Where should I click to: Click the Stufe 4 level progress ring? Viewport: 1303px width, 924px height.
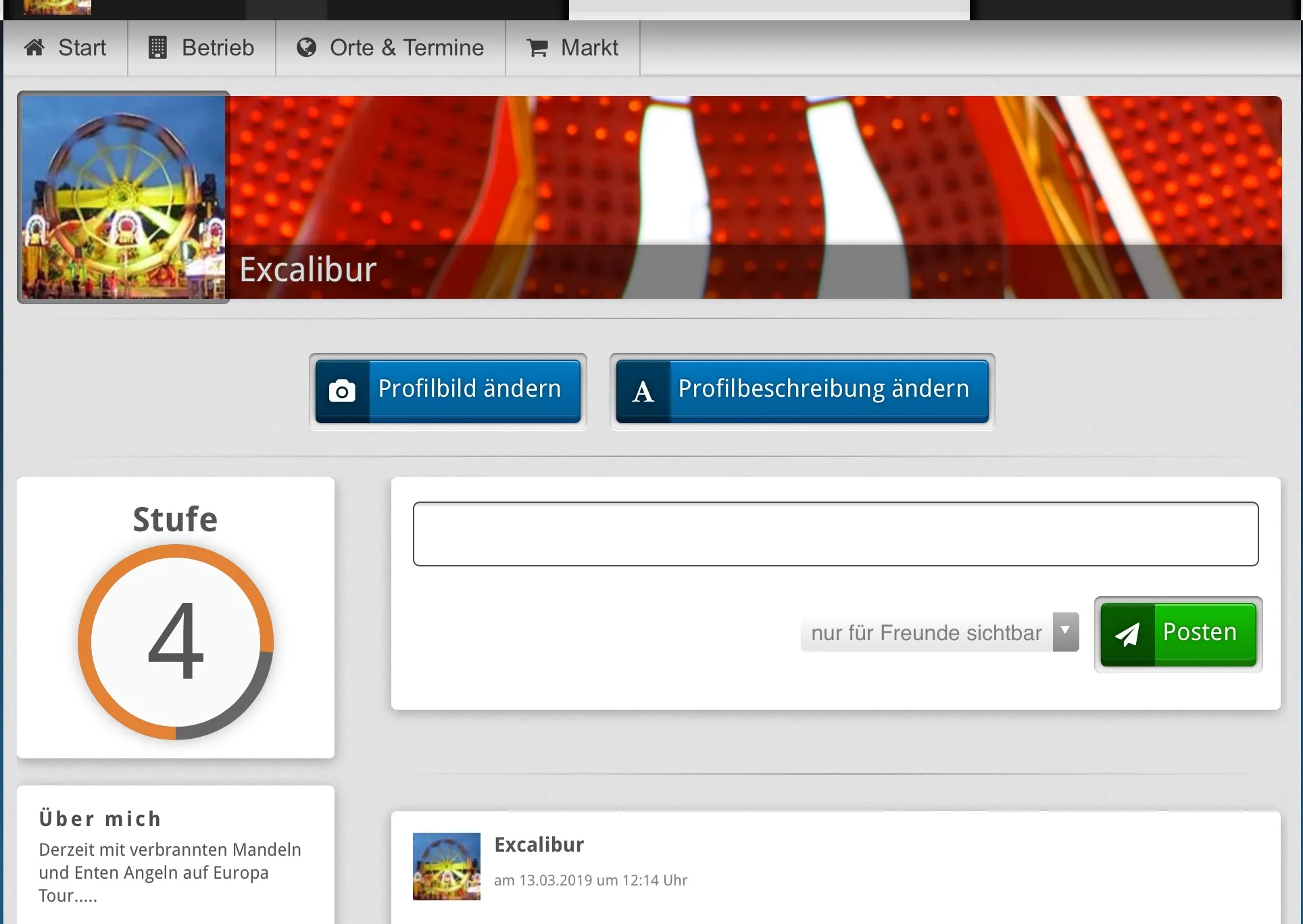[x=176, y=641]
